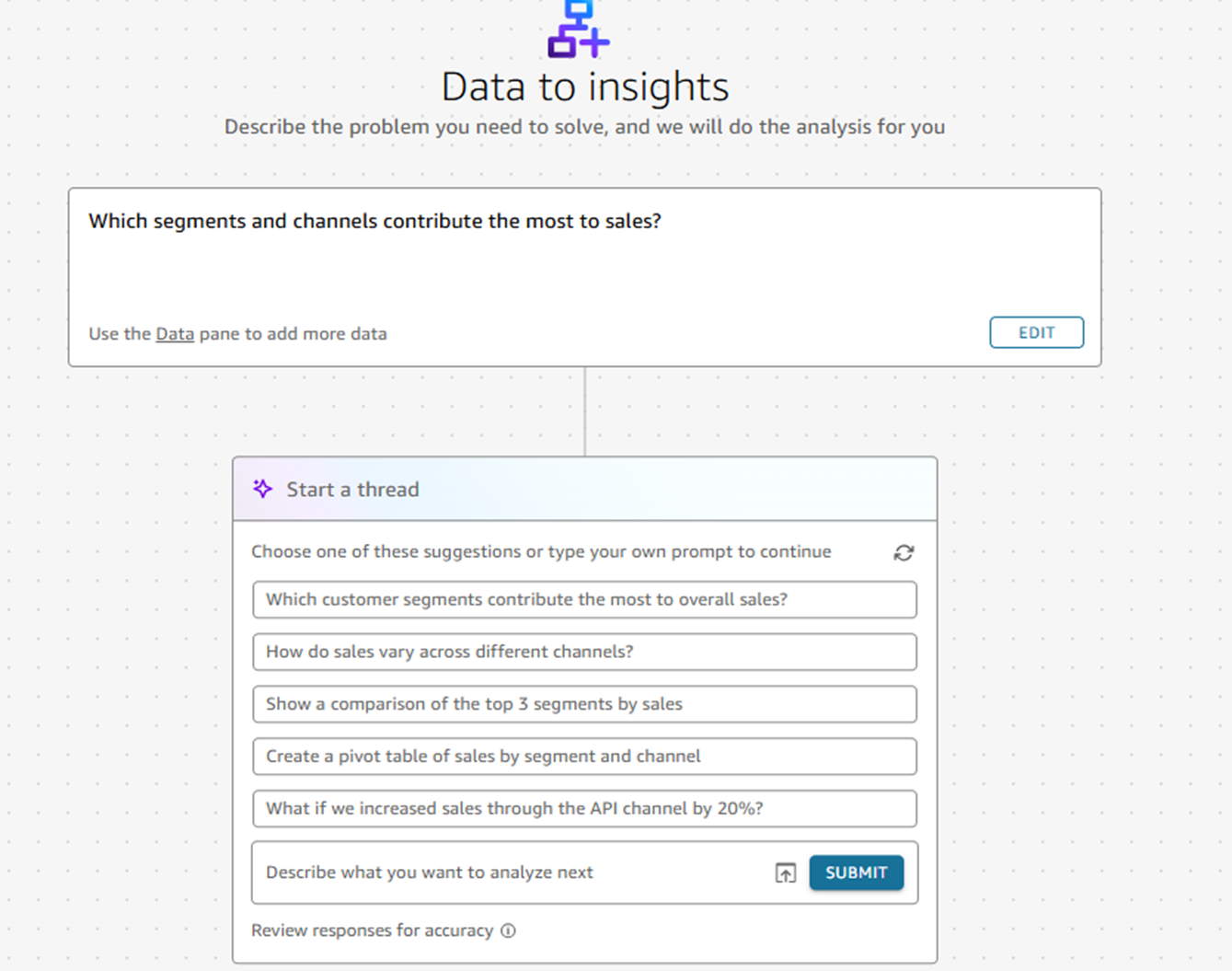Select the customer segments contribution suggestion
This screenshot has height=971, width=1232.
click(584, 599)
